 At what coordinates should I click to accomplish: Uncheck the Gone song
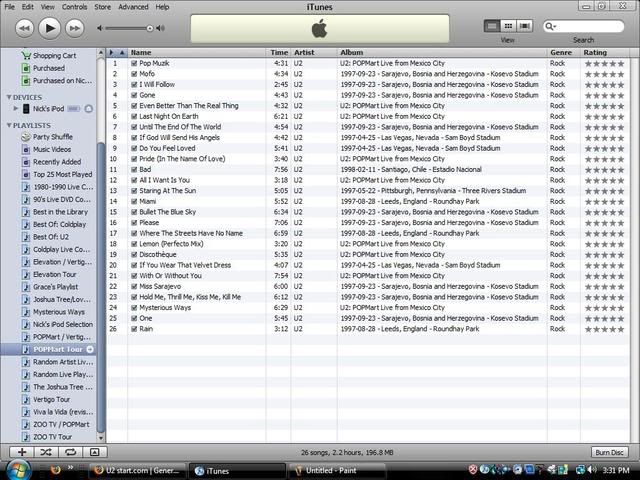tap(134, 95)
